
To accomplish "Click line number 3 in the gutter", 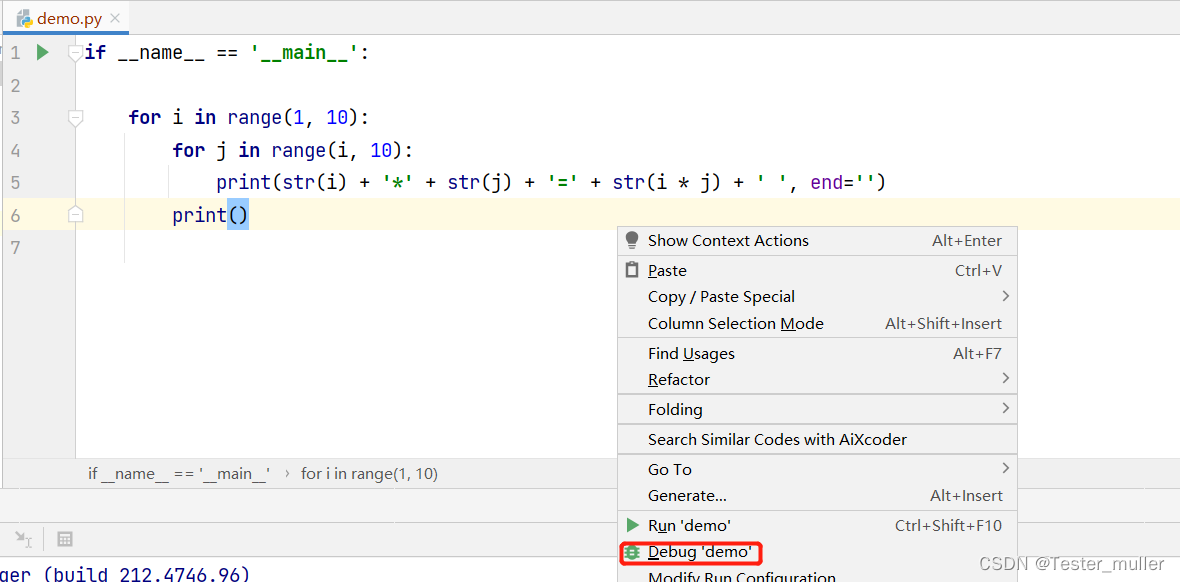I will tap(15, 118).
